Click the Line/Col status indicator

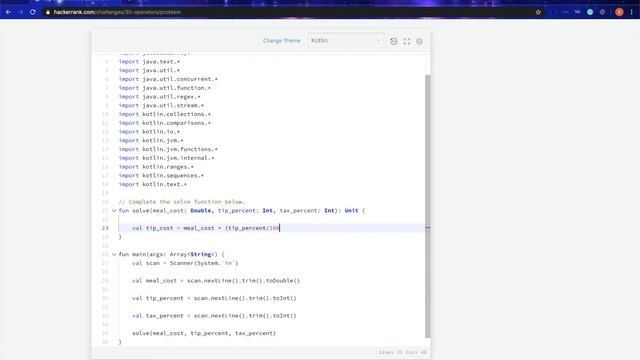pyautogui.click(x=402, y=352)
